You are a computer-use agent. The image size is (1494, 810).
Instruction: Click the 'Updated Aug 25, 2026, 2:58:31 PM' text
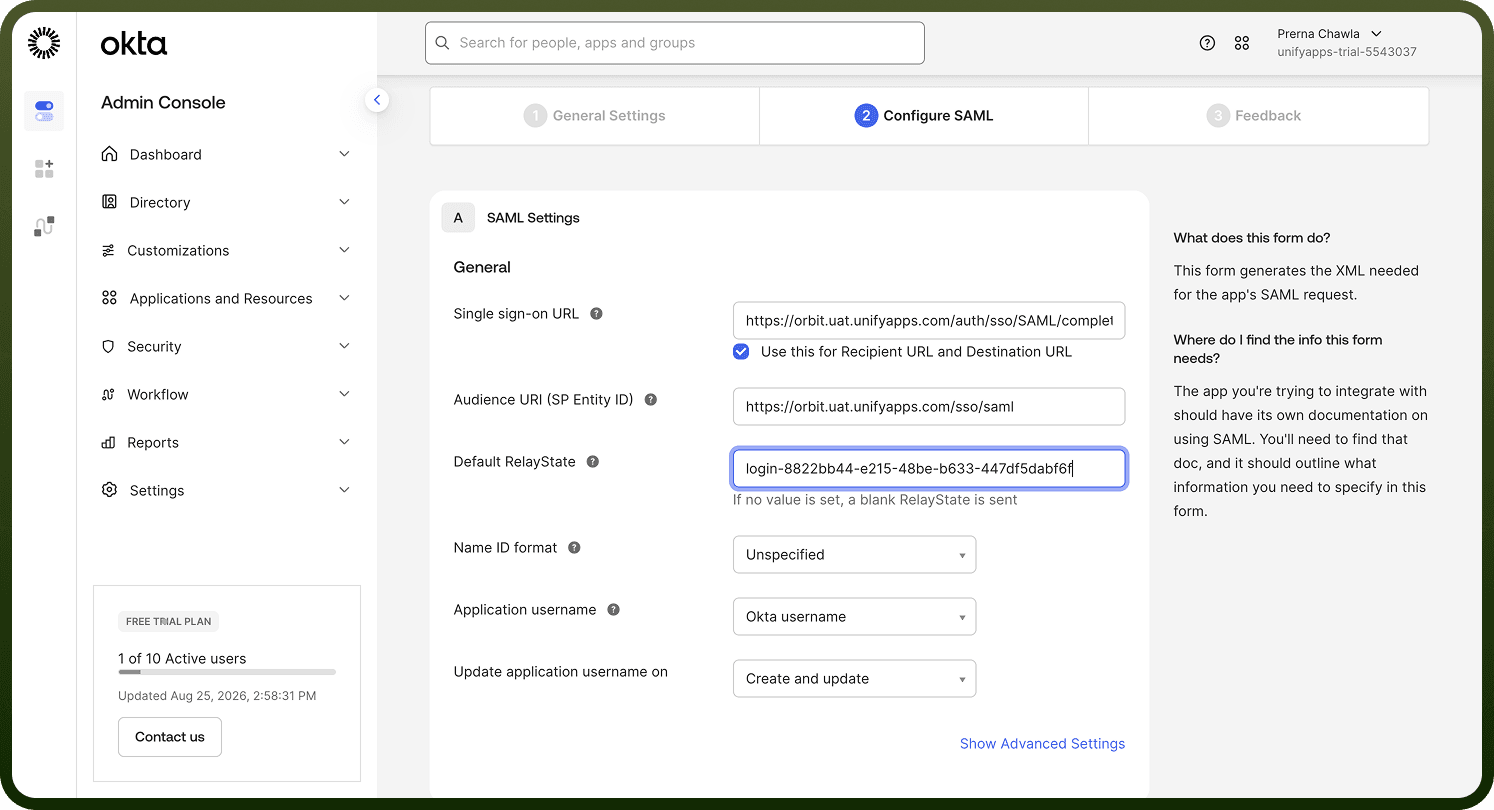(217, 696)
